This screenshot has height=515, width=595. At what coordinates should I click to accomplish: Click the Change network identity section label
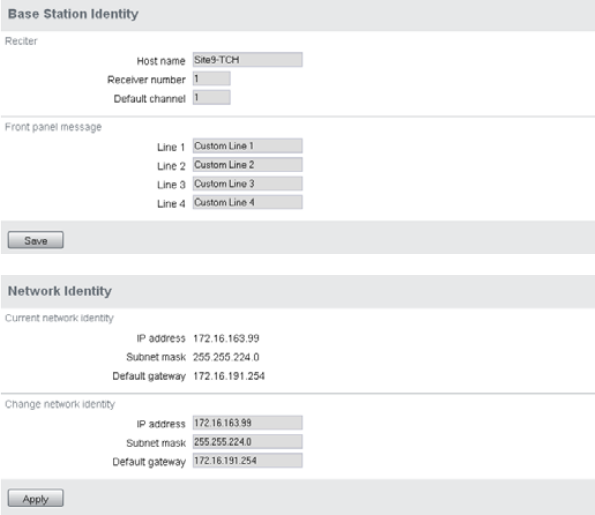pyautogui.click(x=60, y=404)
